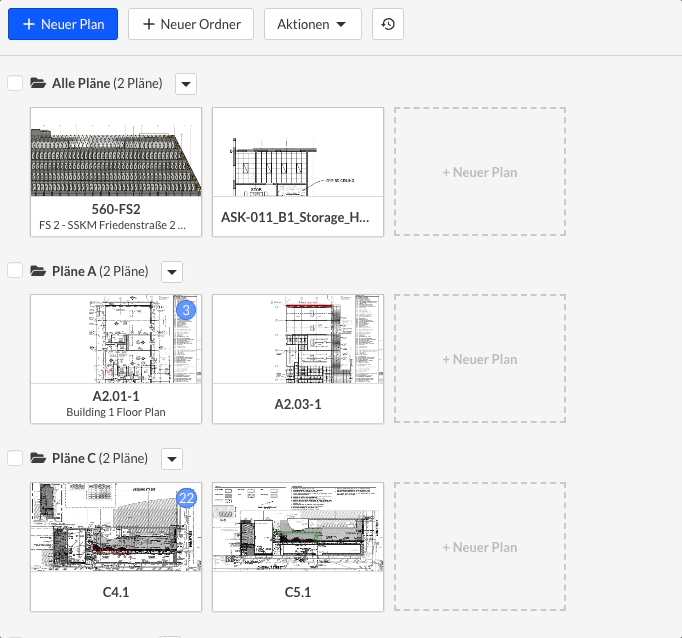682x638 pixels.
Task: Tick the Pläne C folder checkbox
Action: (15, 458)
